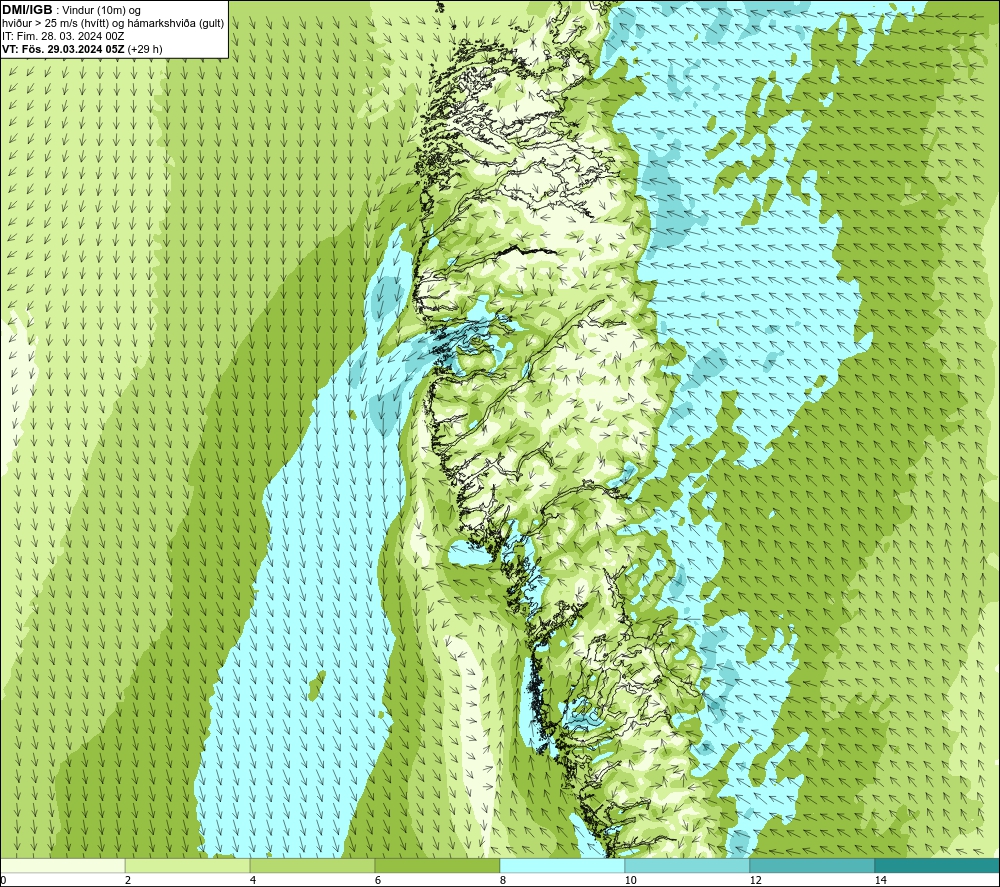
Task: Click the "IT: Fim. 28. 03. 2024 00Z" line
Action: pos(63,36)
